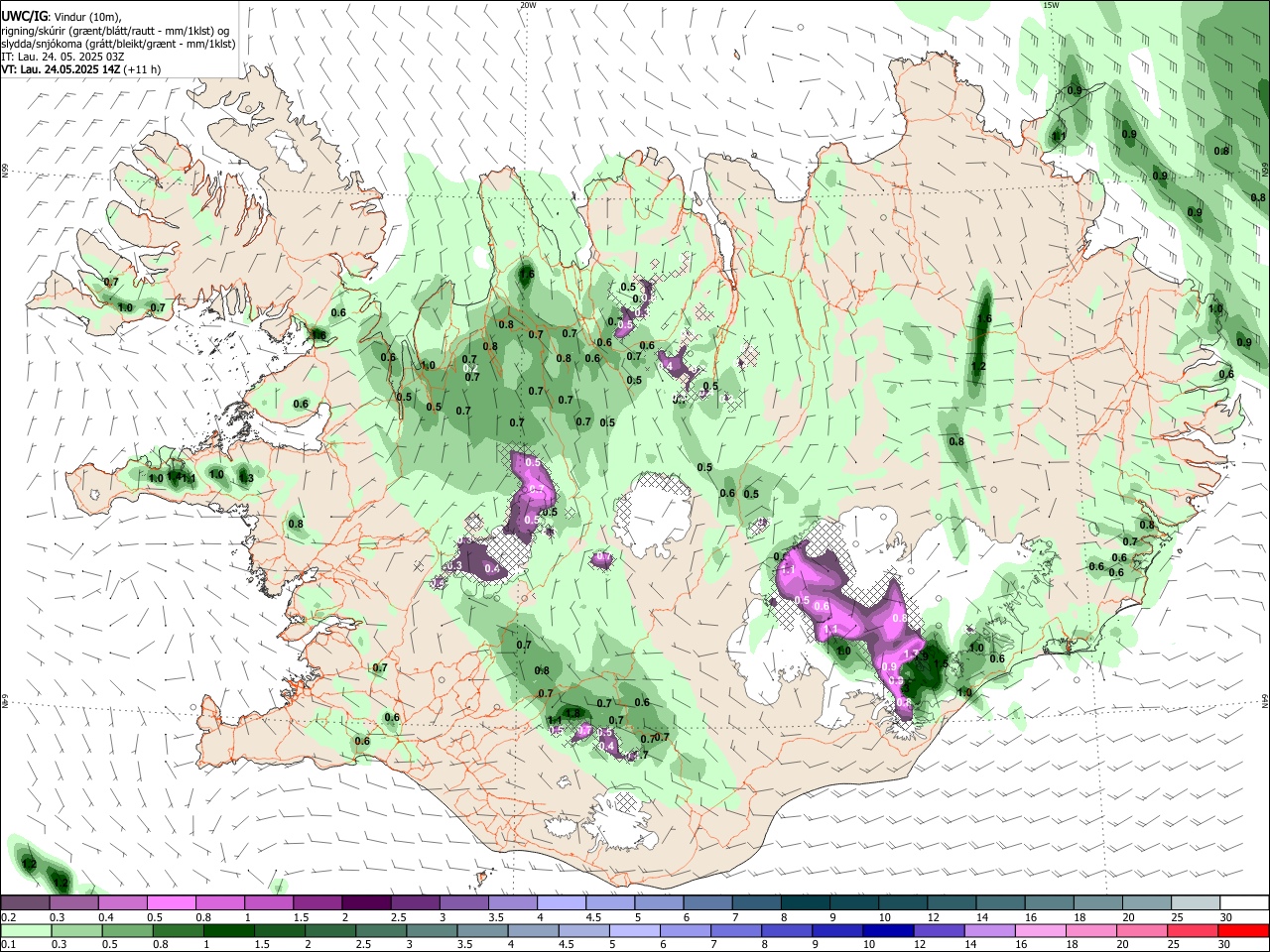Select the light purple rain swatch starting at 14

pos(989,930)
